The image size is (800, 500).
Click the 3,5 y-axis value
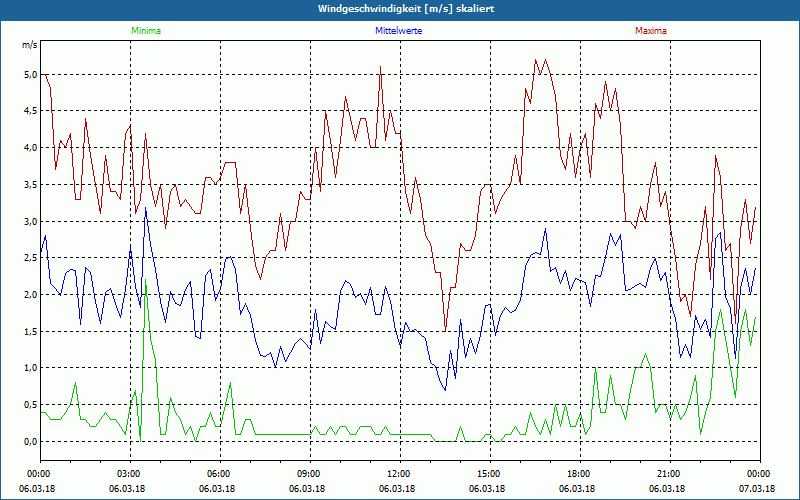(x=31, y=185)
